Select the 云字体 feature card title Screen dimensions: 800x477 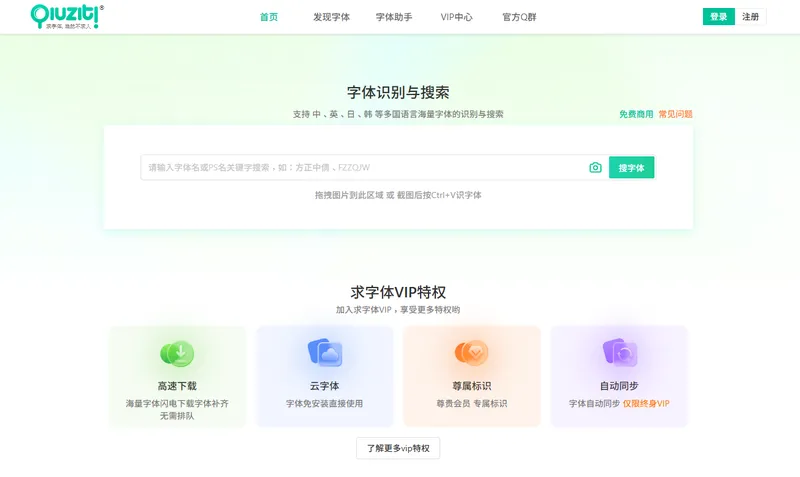[x=324, y=386]
